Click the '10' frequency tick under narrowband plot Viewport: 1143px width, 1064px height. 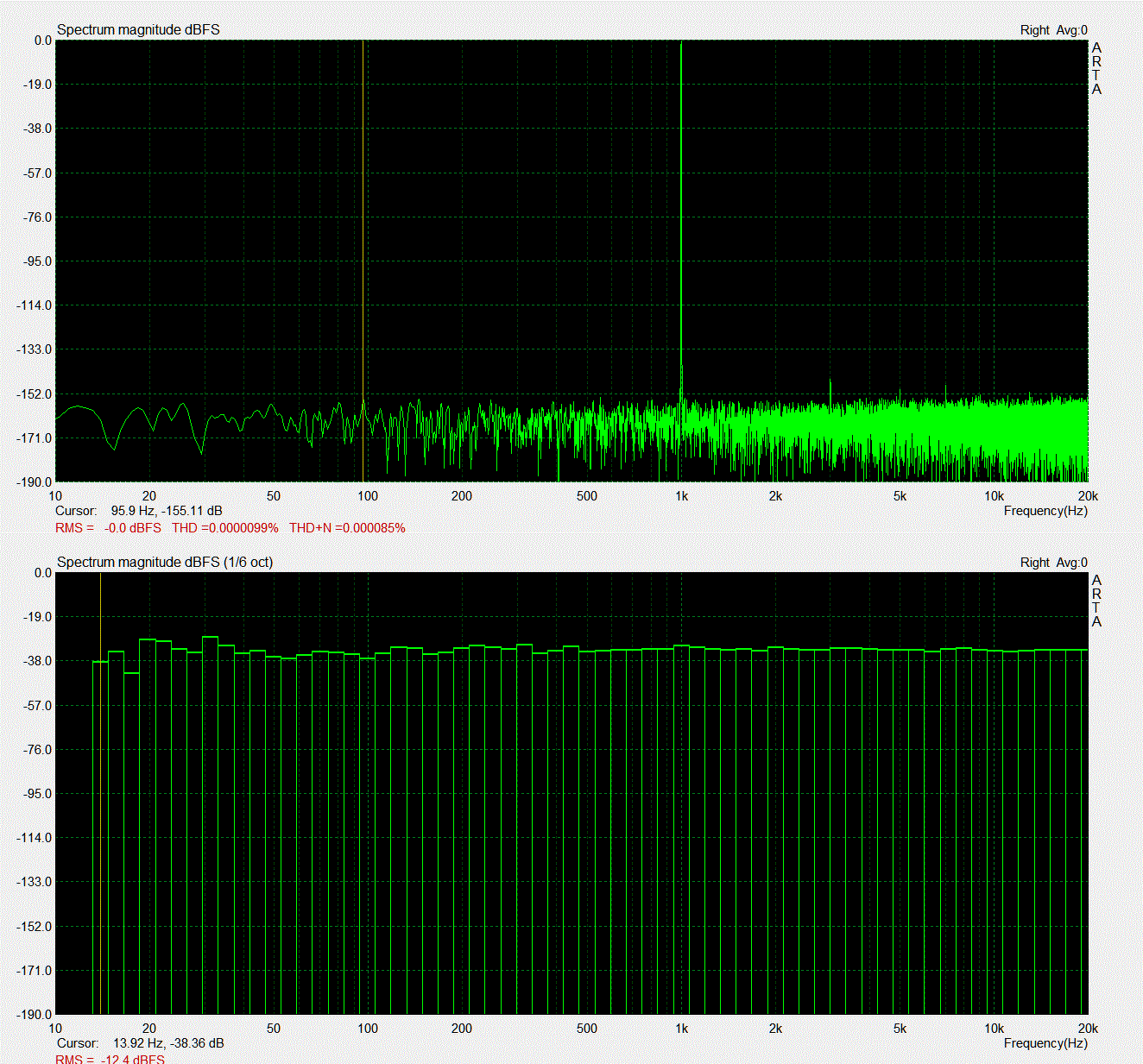point(55,496)
